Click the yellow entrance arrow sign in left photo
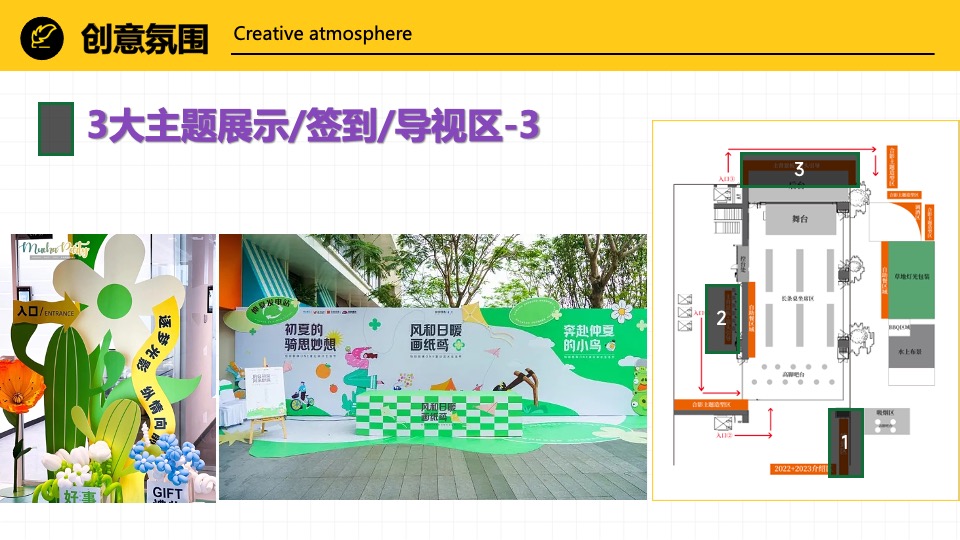960x540 pixels. click(x=41, y=311)
